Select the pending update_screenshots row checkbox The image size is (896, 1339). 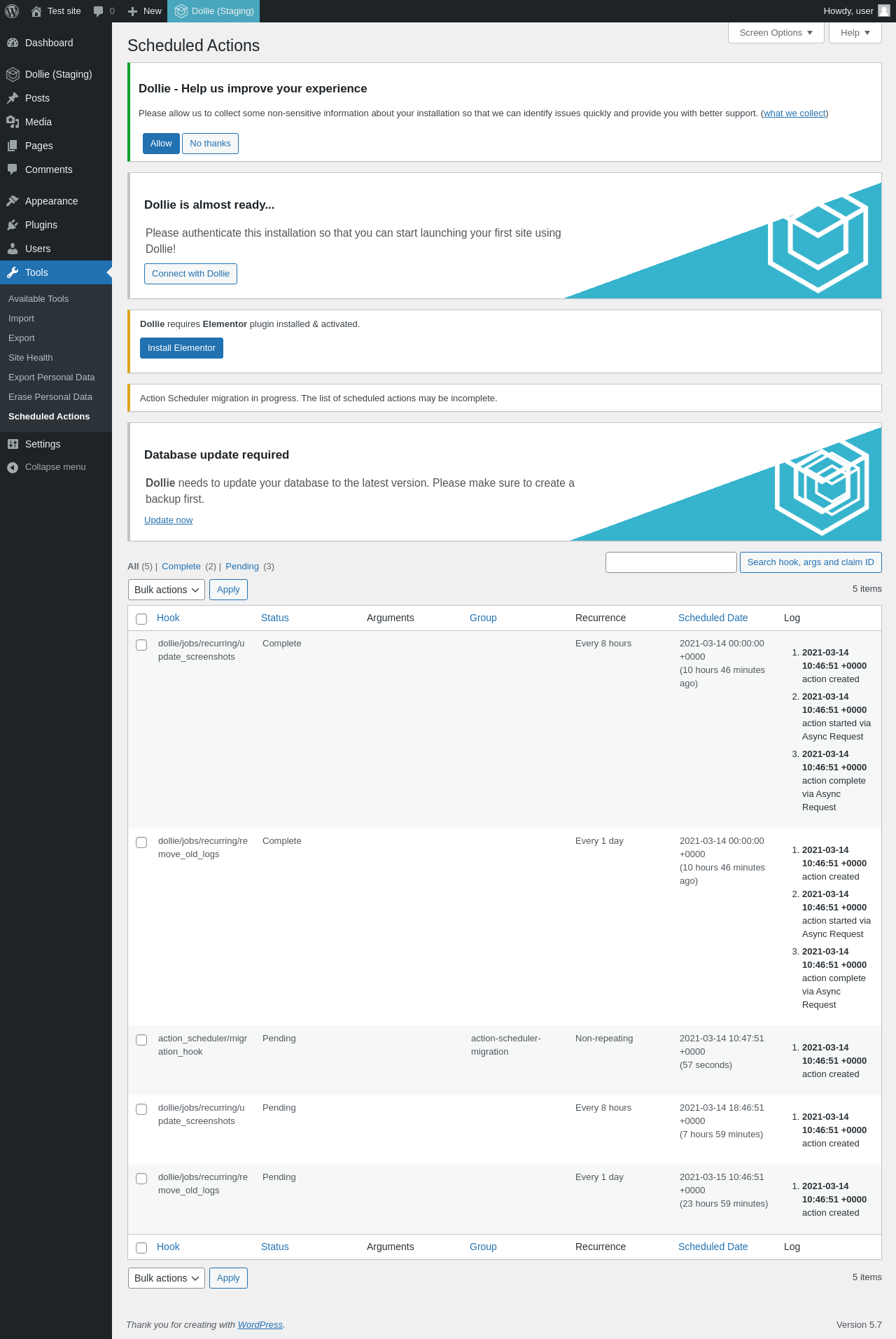tap(141, 1109)
